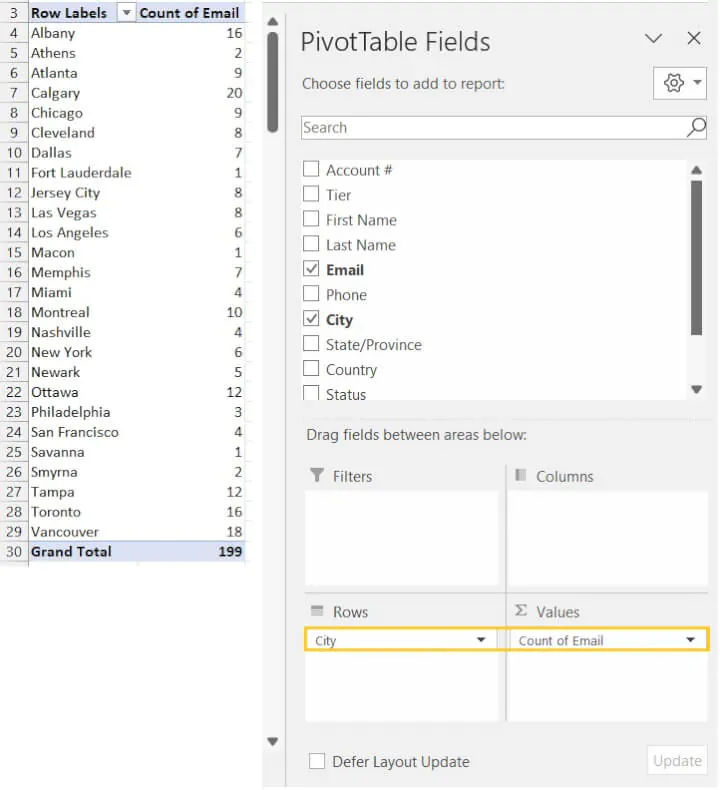Select the Nashville cell
The height and width of the screenshot is (790, 720).
[x=82, y=333]
